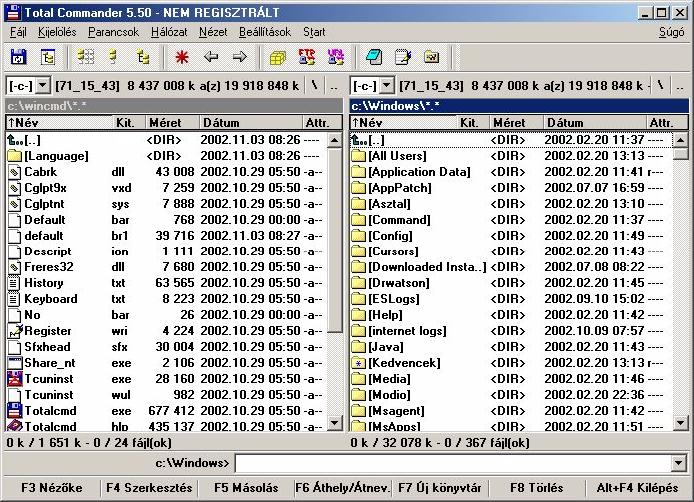Image resolution: width=694 pixels, height=502 pixels.
Task: Open the left panel drive dropdown
Action: pyautogui.click(x=42, y=85)
